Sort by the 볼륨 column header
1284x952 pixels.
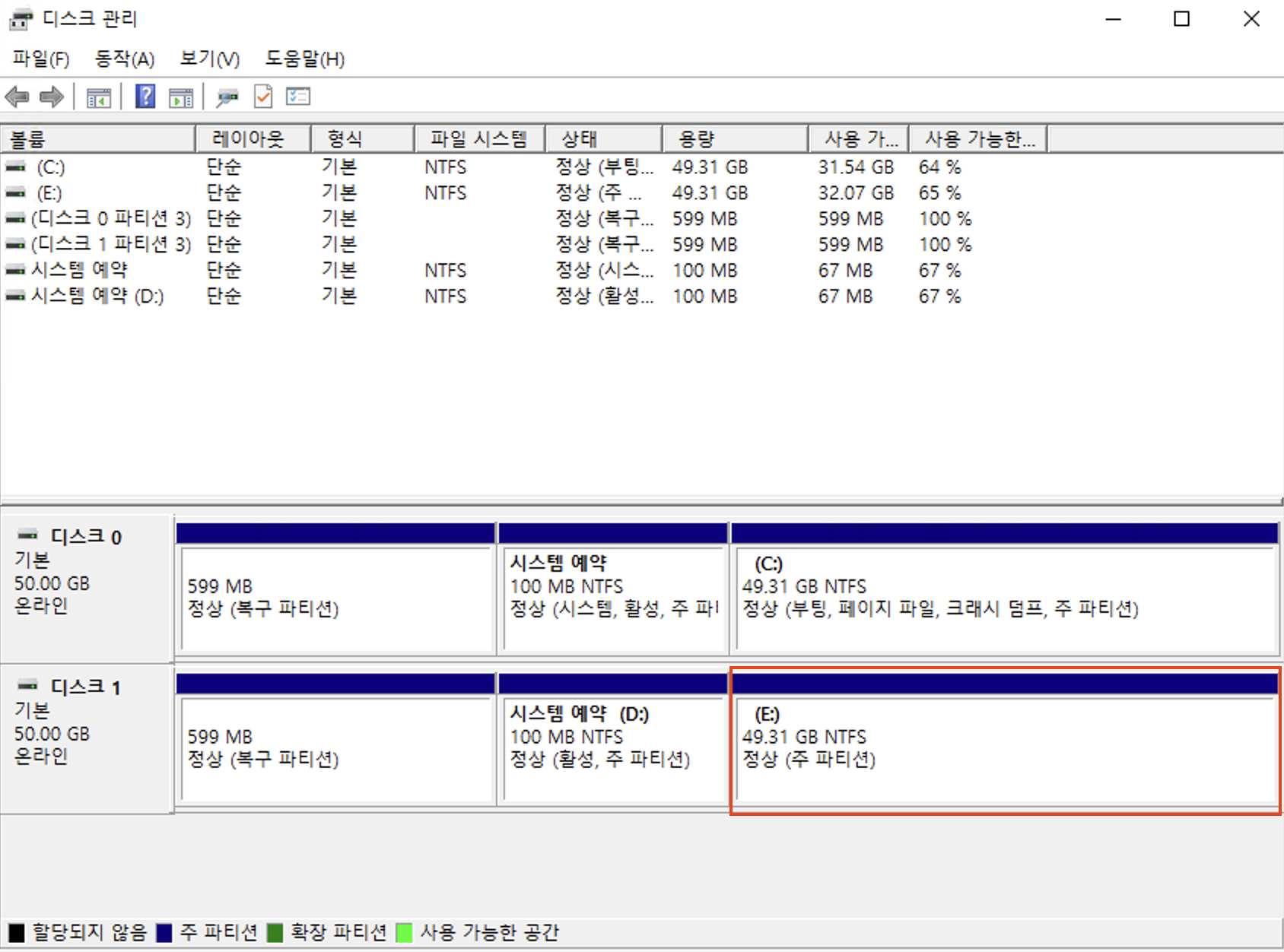pos(98,139)
